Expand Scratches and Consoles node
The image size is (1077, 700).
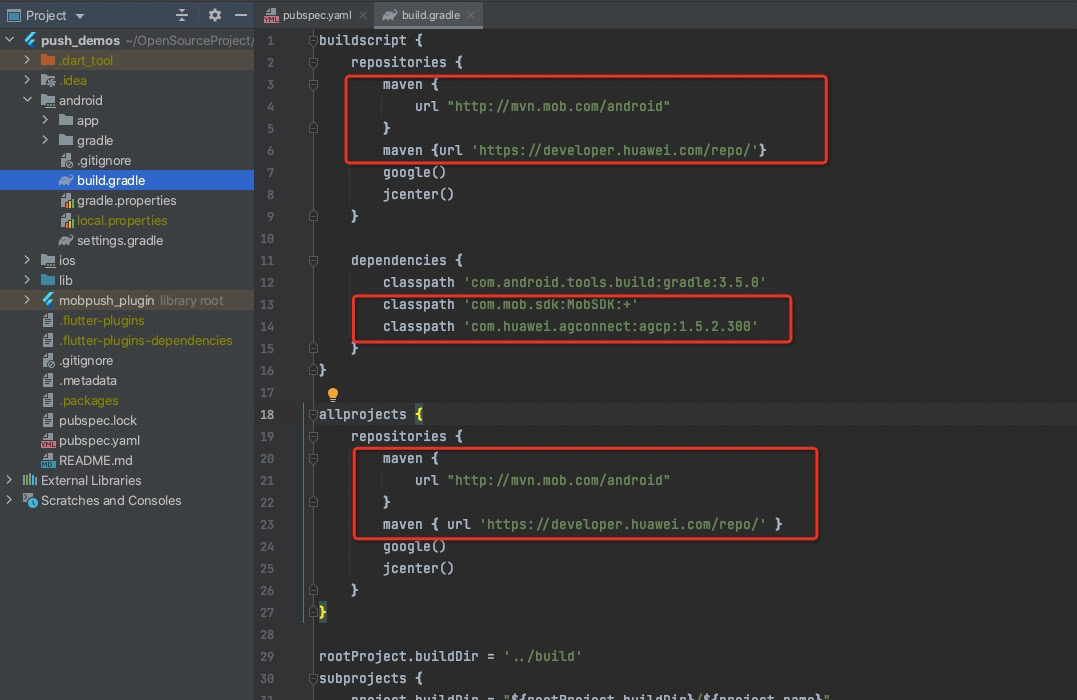(10, 499)
